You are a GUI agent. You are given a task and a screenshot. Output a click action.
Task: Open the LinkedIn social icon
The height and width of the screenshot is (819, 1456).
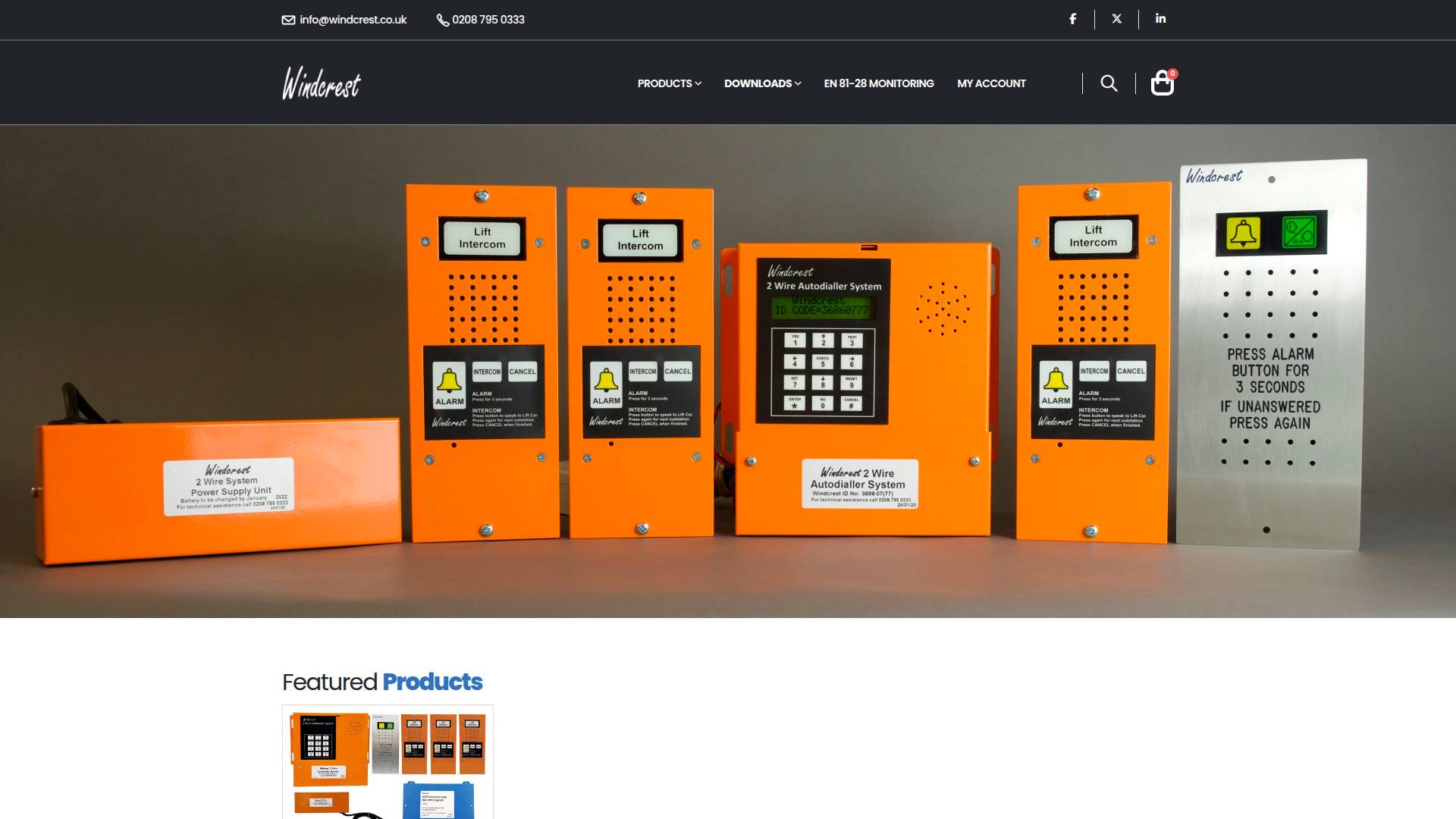click(x=1160, y=19)
